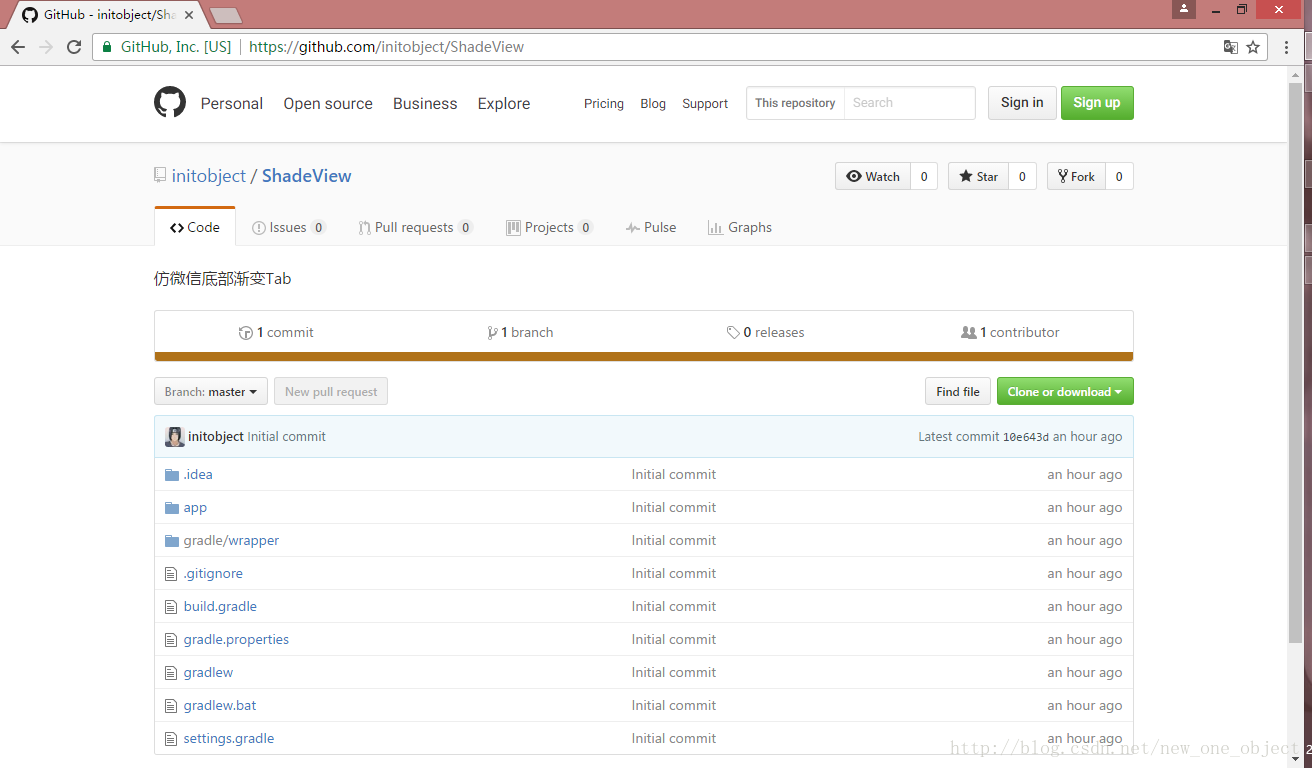The width and height of the screenshot is (1312, 768).
Task: Click the settings.gradle file icon
Action: [171, 738]
